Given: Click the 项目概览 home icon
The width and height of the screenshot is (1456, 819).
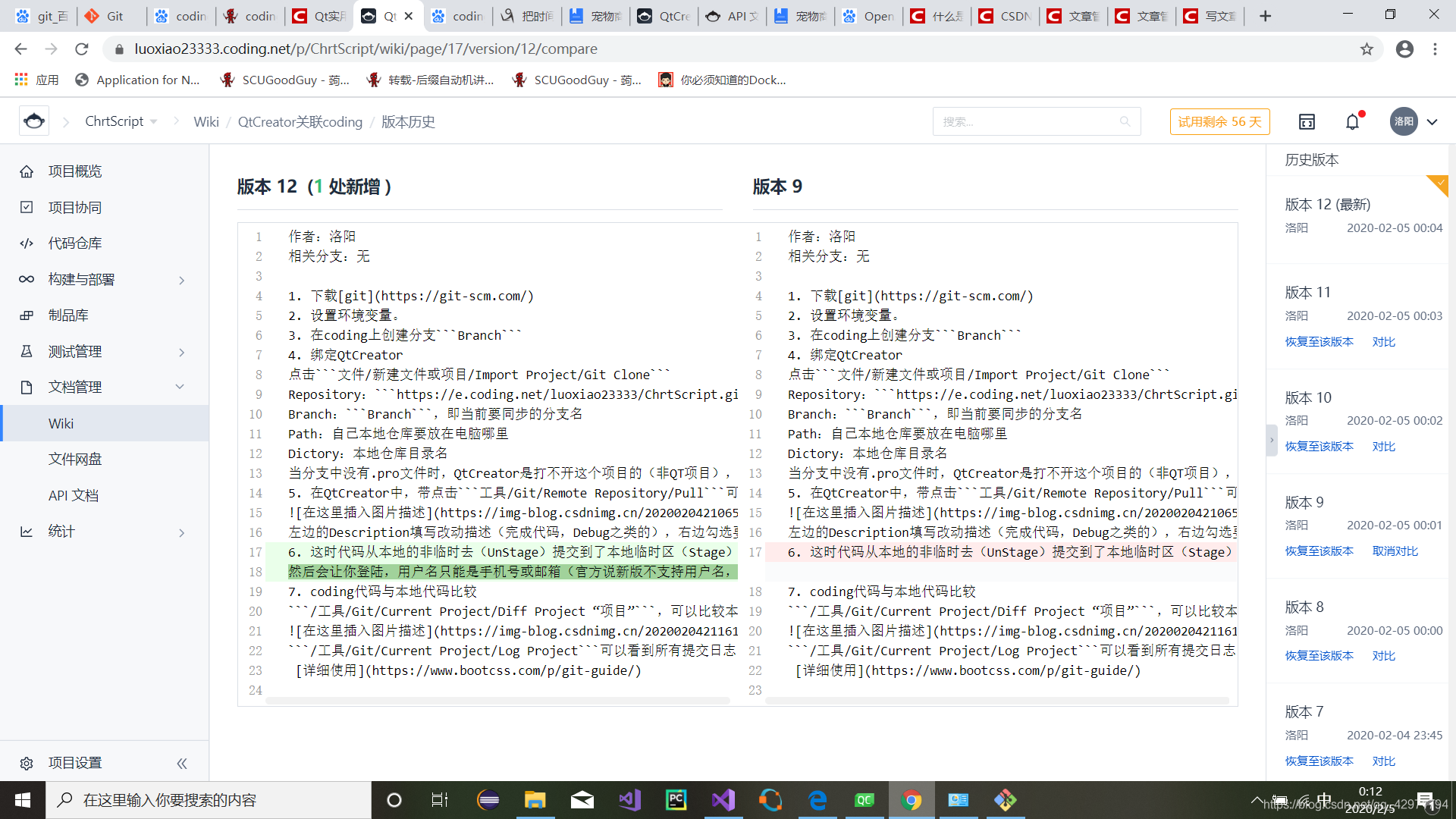Looking at the screenshot, I should click(27, 171).
